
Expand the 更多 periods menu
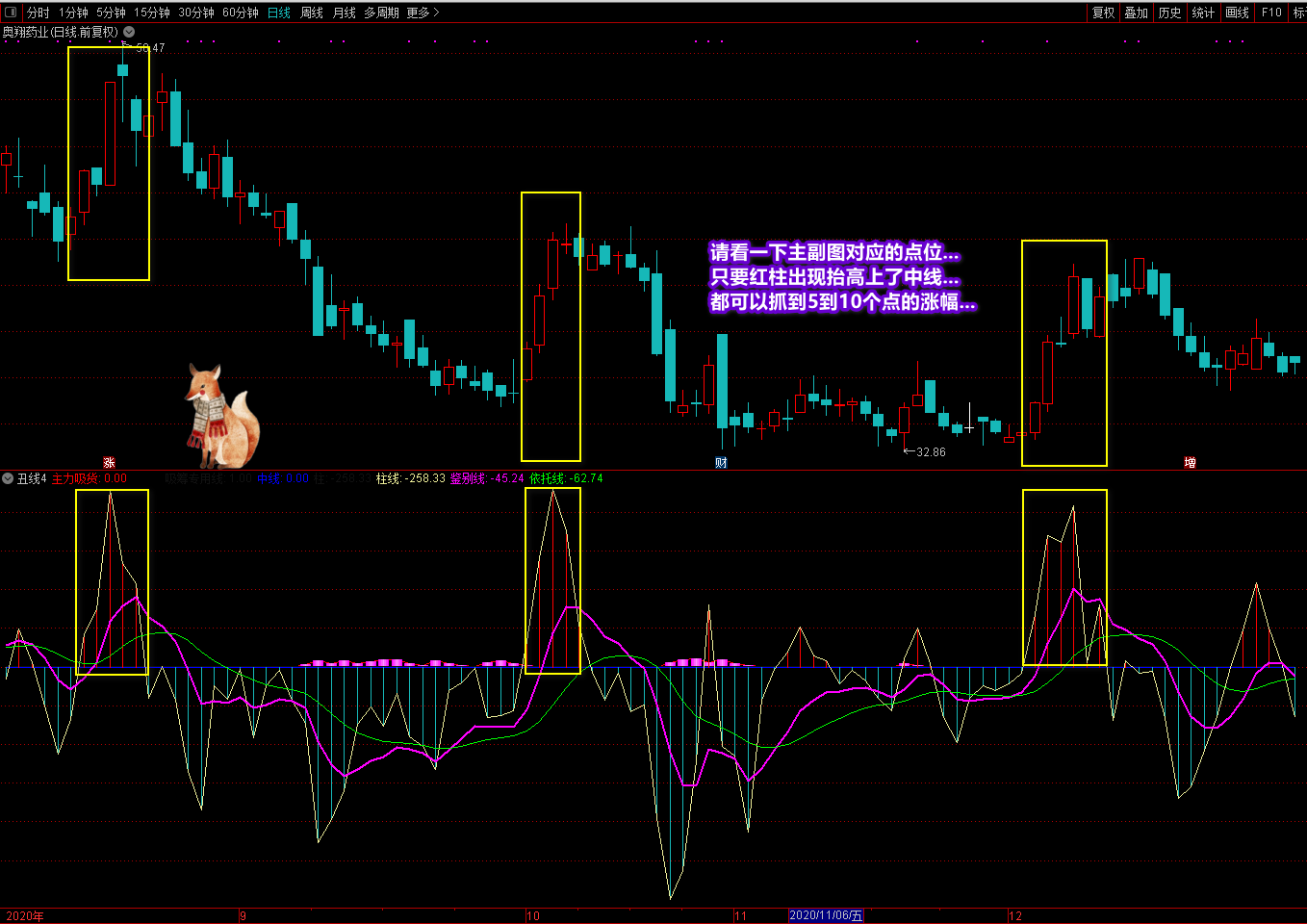coord(422,13)
